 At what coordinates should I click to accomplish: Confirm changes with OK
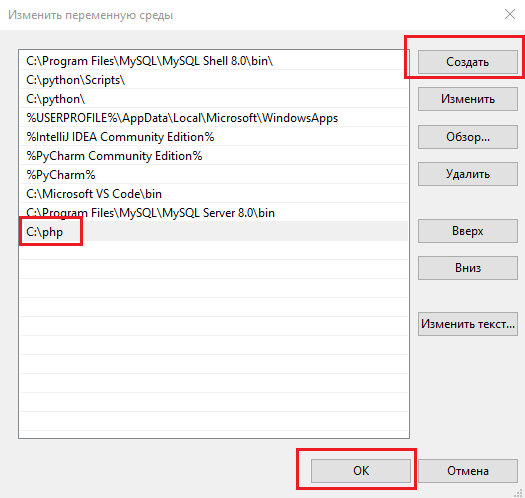point(361,471)
